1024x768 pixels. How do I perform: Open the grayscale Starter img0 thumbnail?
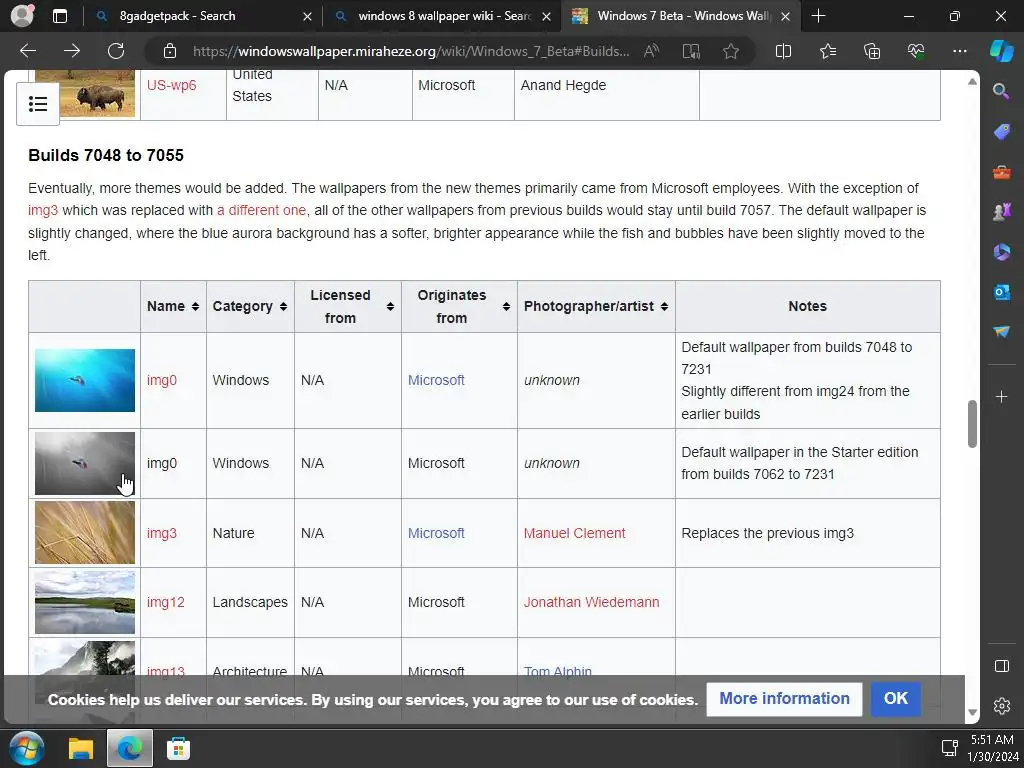pos(85,463)
